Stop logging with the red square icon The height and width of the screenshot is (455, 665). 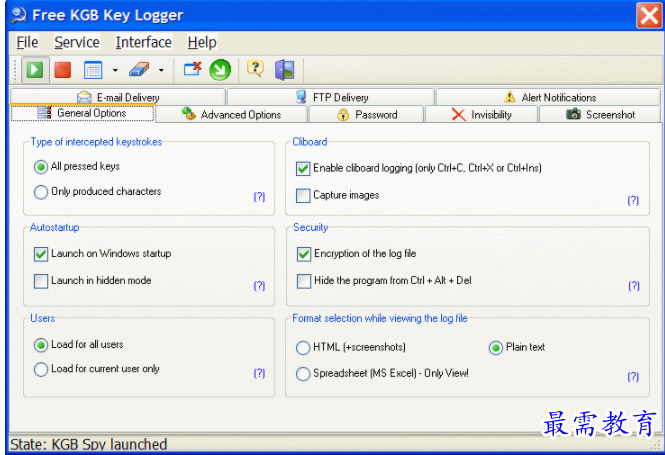63,70
